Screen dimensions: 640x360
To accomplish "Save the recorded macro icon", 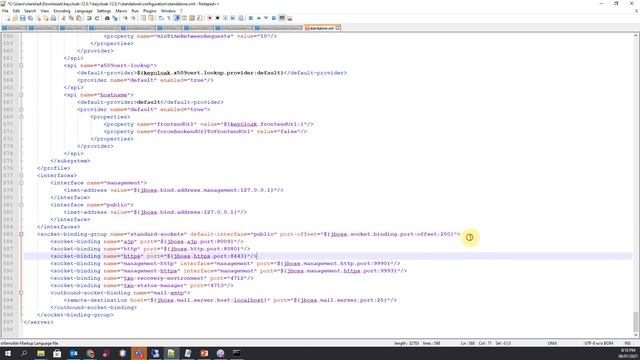I will pyautogui.click(x=241, y=18).
